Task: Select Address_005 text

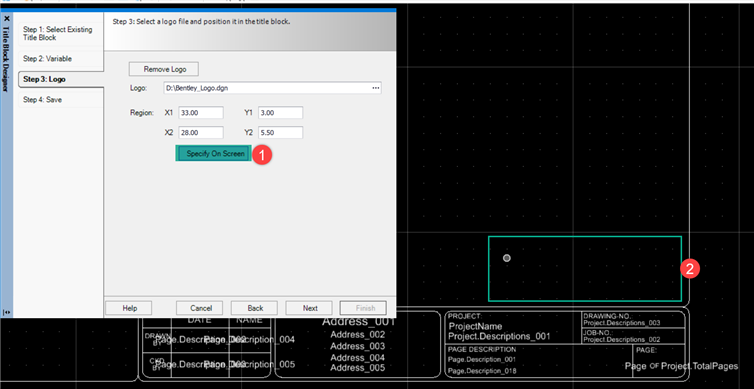Action: [358, 368]
